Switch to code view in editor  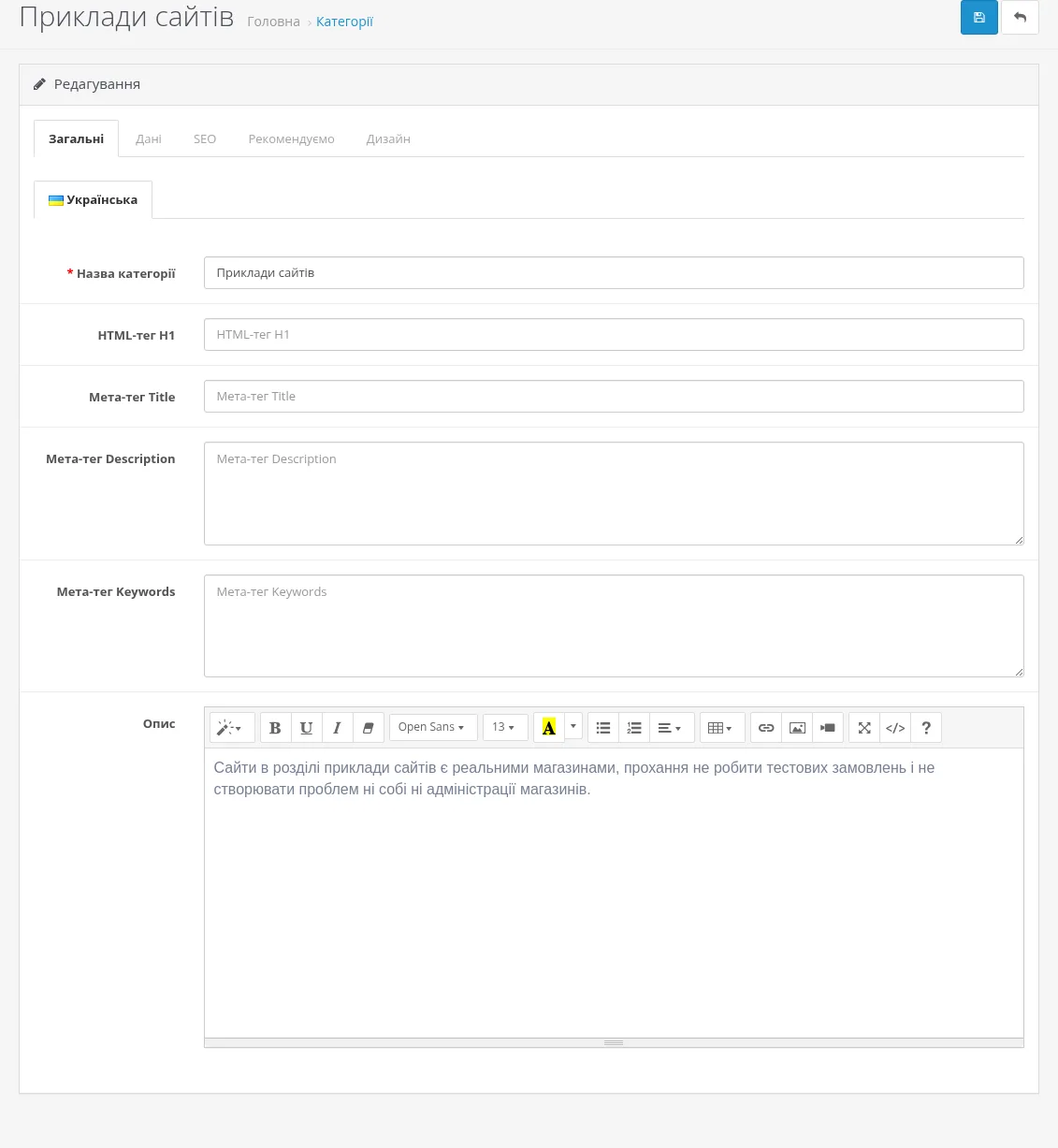point(895,728)
